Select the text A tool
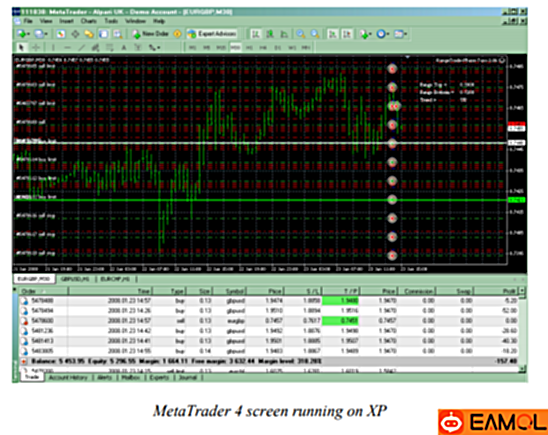Viewport: 548px width, 435px height. pos(124,47)
